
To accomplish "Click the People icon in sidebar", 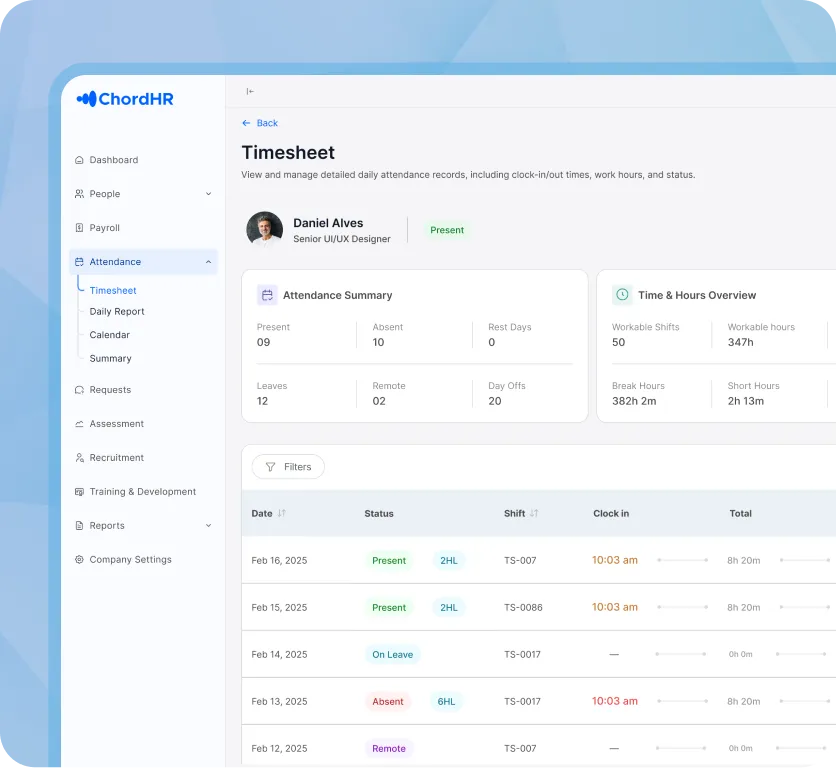I will 79,194.
